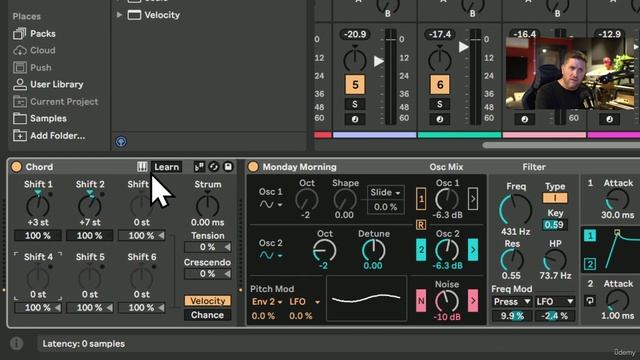Click the piano keys icon in Chord
640x360 pixels.
click(x=142, y=167)
